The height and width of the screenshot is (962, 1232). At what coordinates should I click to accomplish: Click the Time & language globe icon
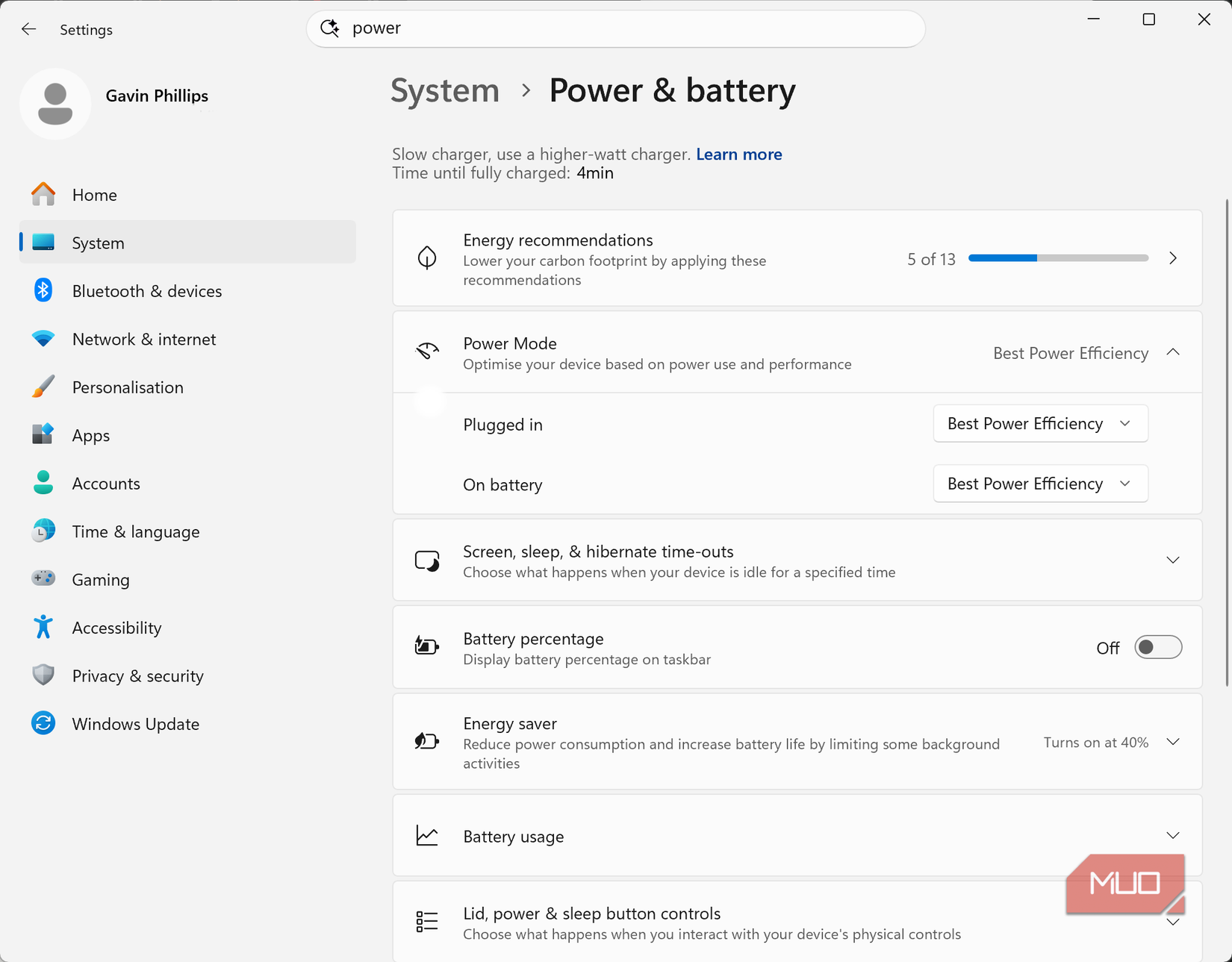43,531
